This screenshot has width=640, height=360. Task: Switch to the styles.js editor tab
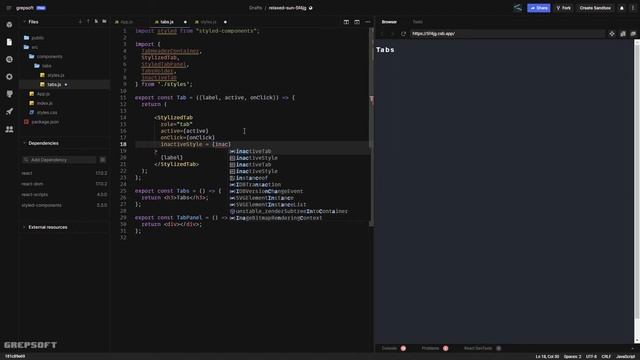tap(209, 22)
